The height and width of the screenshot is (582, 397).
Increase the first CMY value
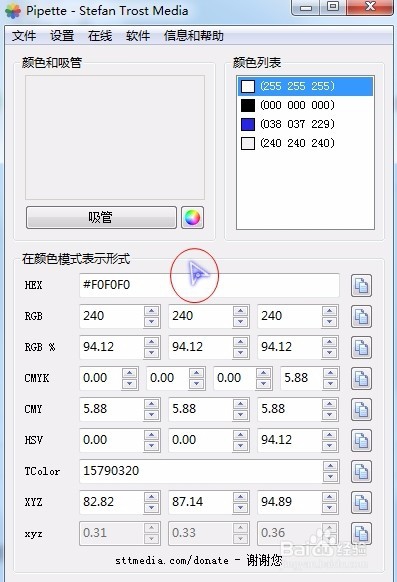(151, 404)
